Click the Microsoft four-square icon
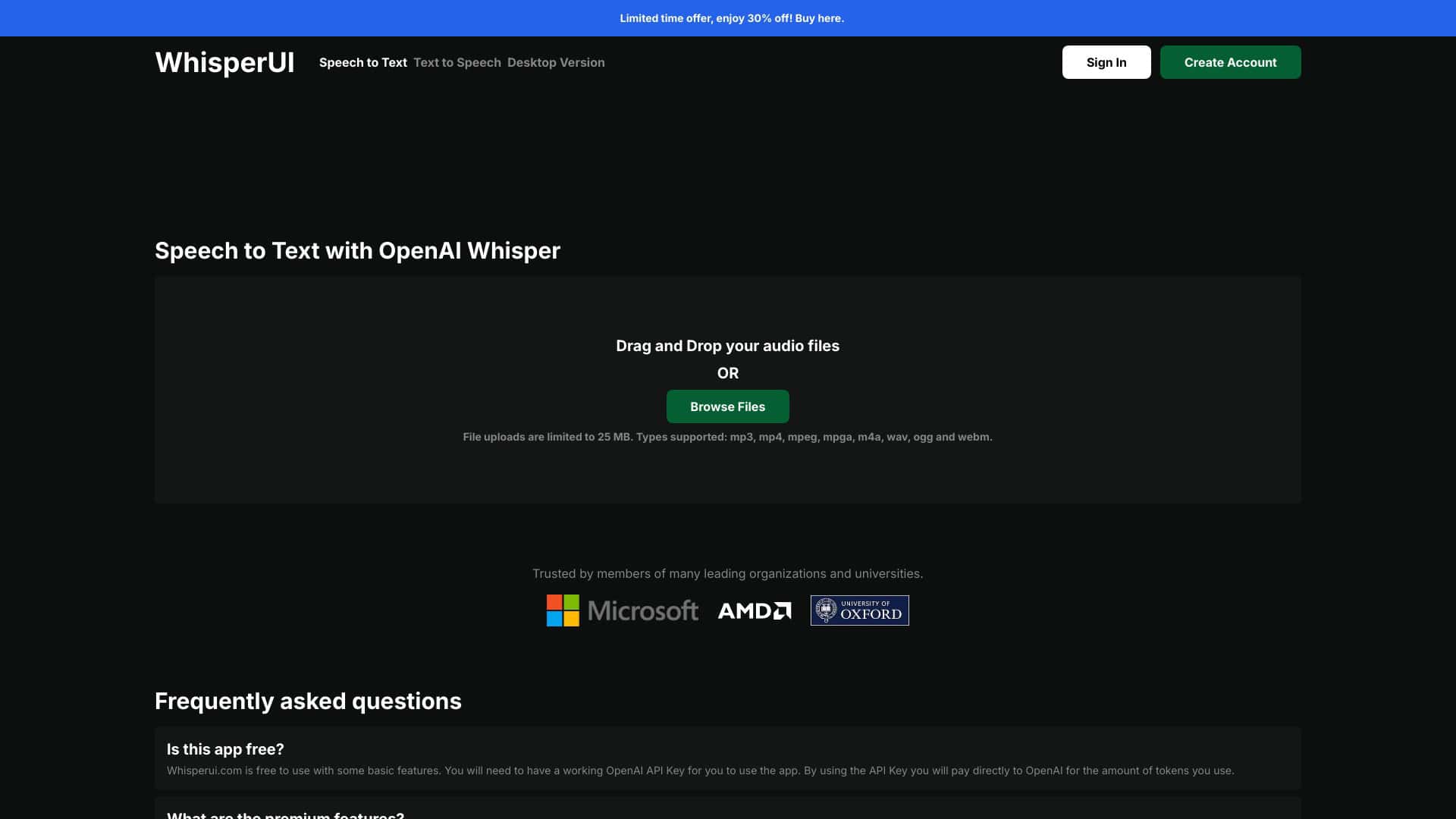The image size is (1456, 819). (x=562, y=610)
